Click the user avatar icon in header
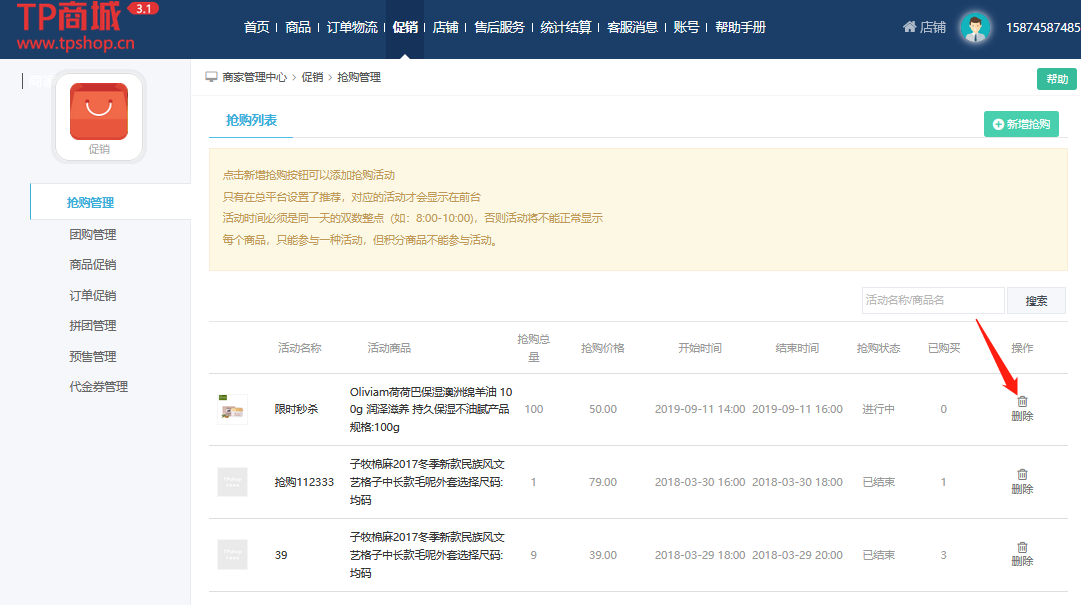1081x605 pixels. point(974,27)
